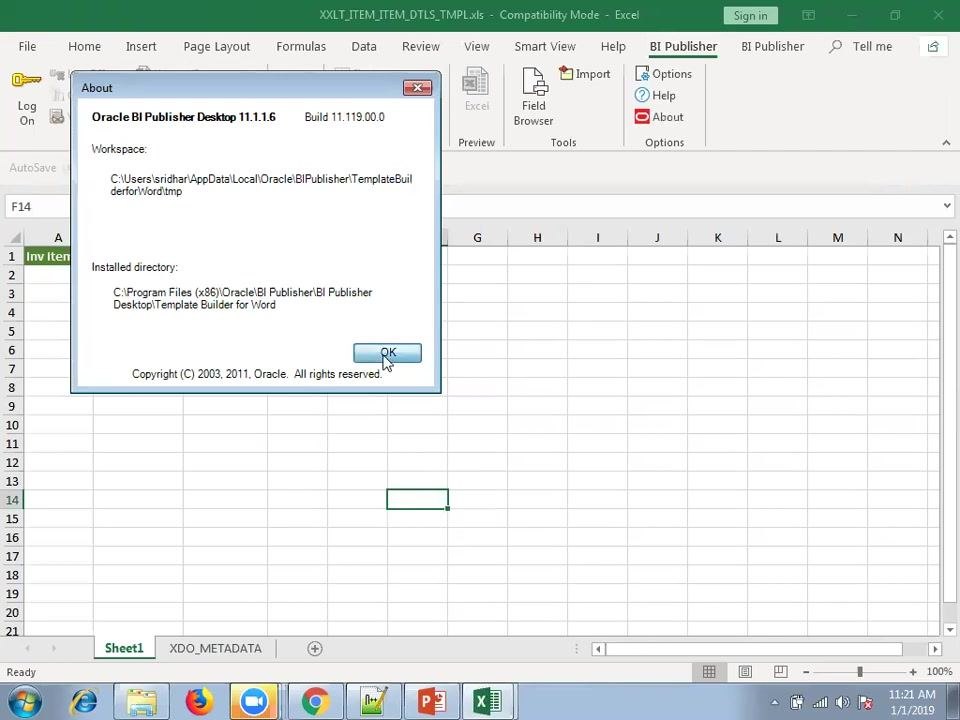Click vertical scrollbar up arrow
This screenshot has width=960, height=720.
950,236
